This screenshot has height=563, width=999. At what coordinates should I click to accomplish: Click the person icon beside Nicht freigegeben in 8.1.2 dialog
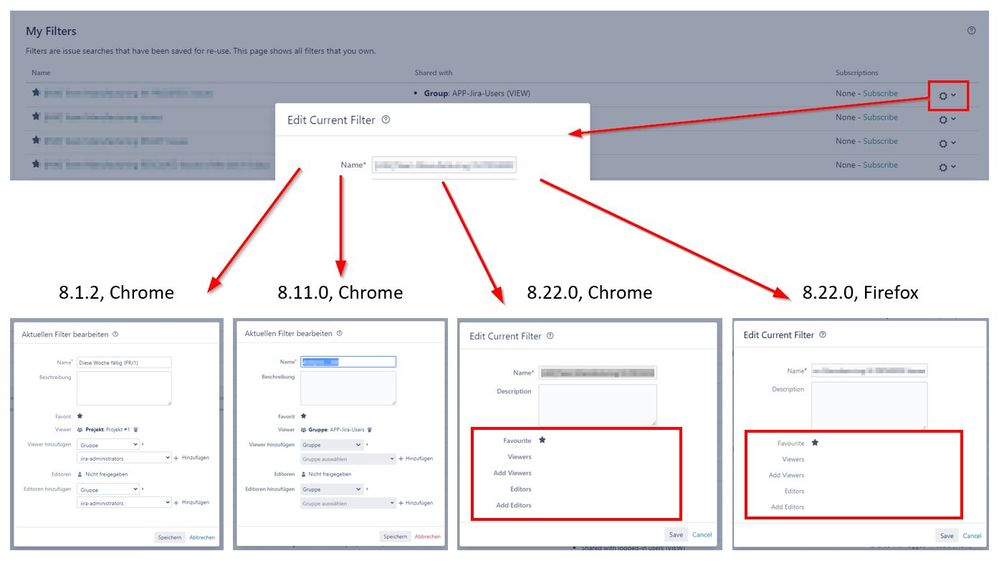(80, 474)
